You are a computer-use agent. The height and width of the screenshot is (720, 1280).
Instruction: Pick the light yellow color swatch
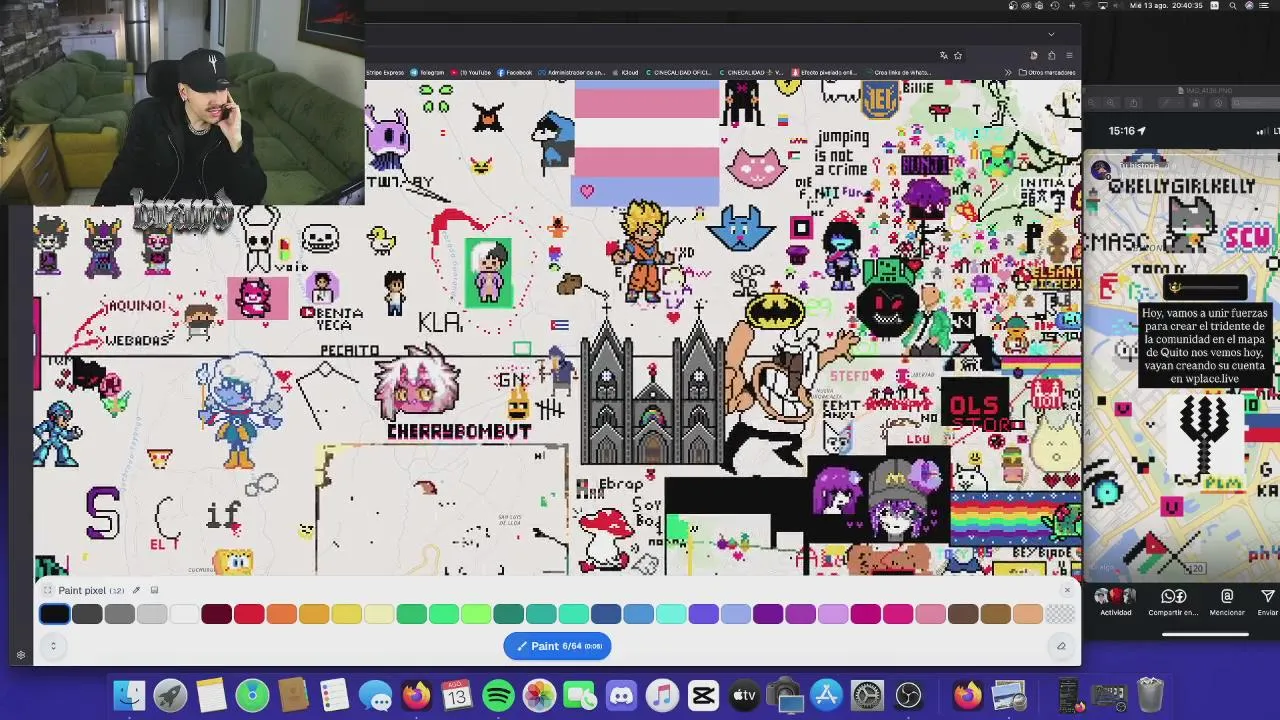[x=379, y=614]
